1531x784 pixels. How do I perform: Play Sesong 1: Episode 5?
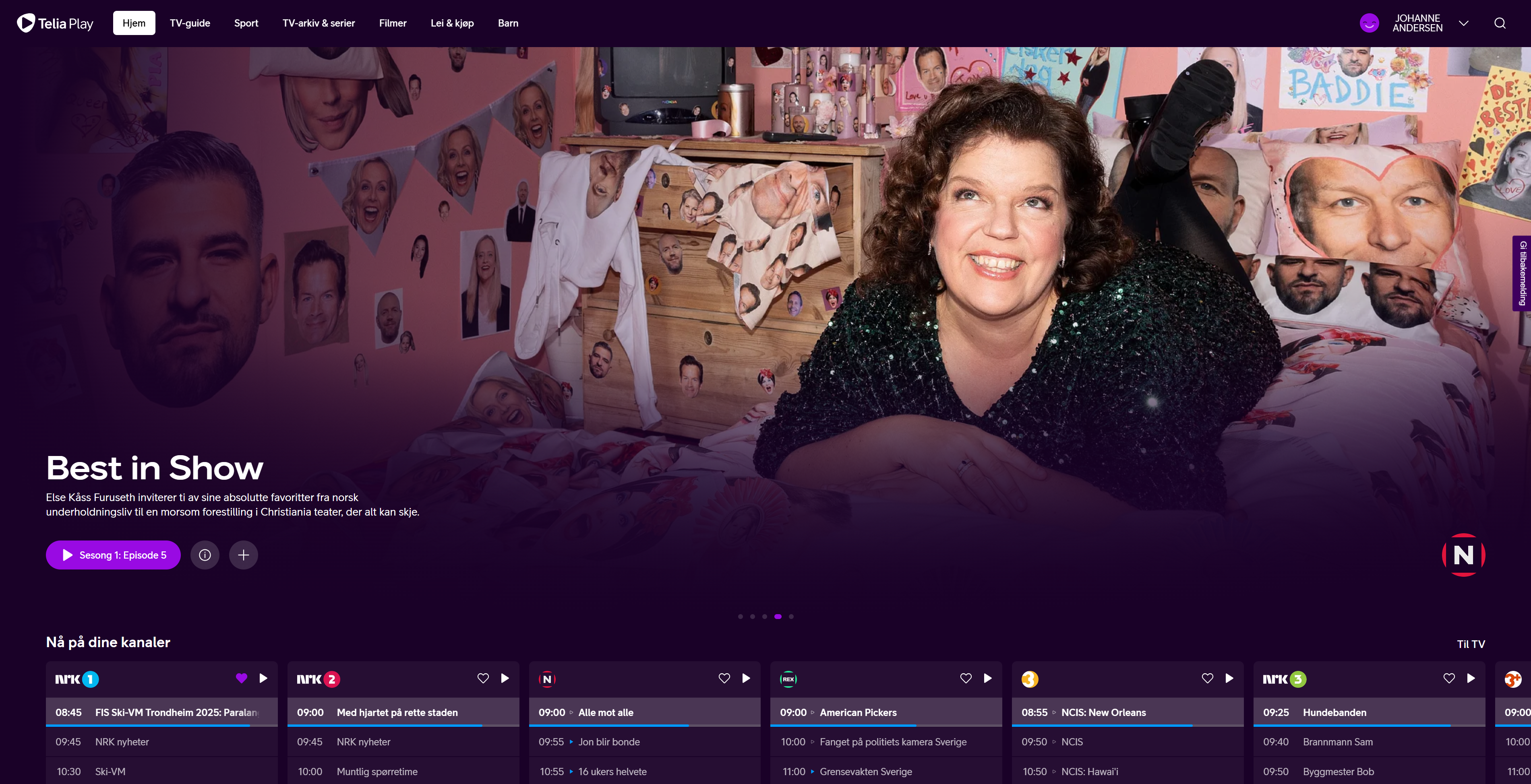coord(113,555)
